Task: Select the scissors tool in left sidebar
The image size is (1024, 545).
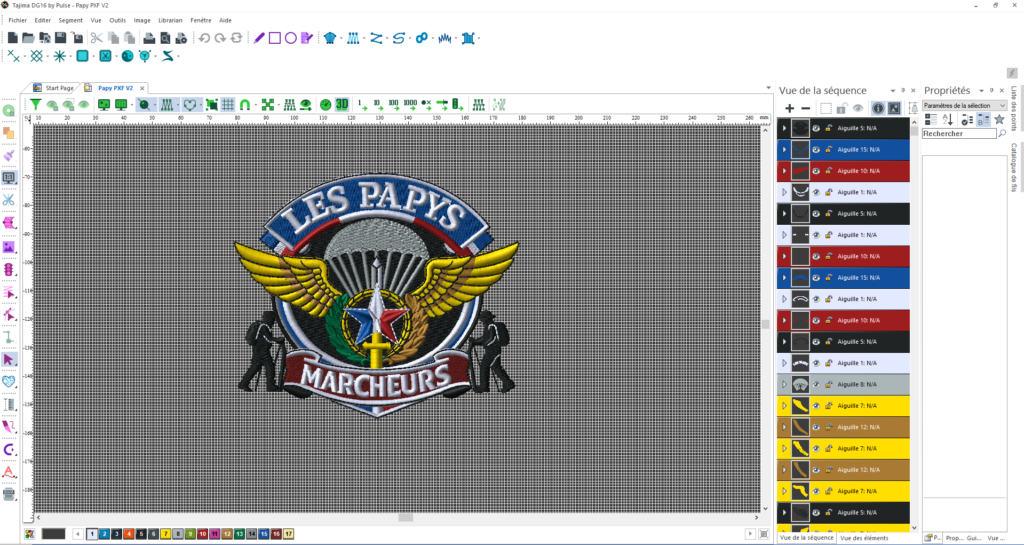Action: (x=8, y=200)
